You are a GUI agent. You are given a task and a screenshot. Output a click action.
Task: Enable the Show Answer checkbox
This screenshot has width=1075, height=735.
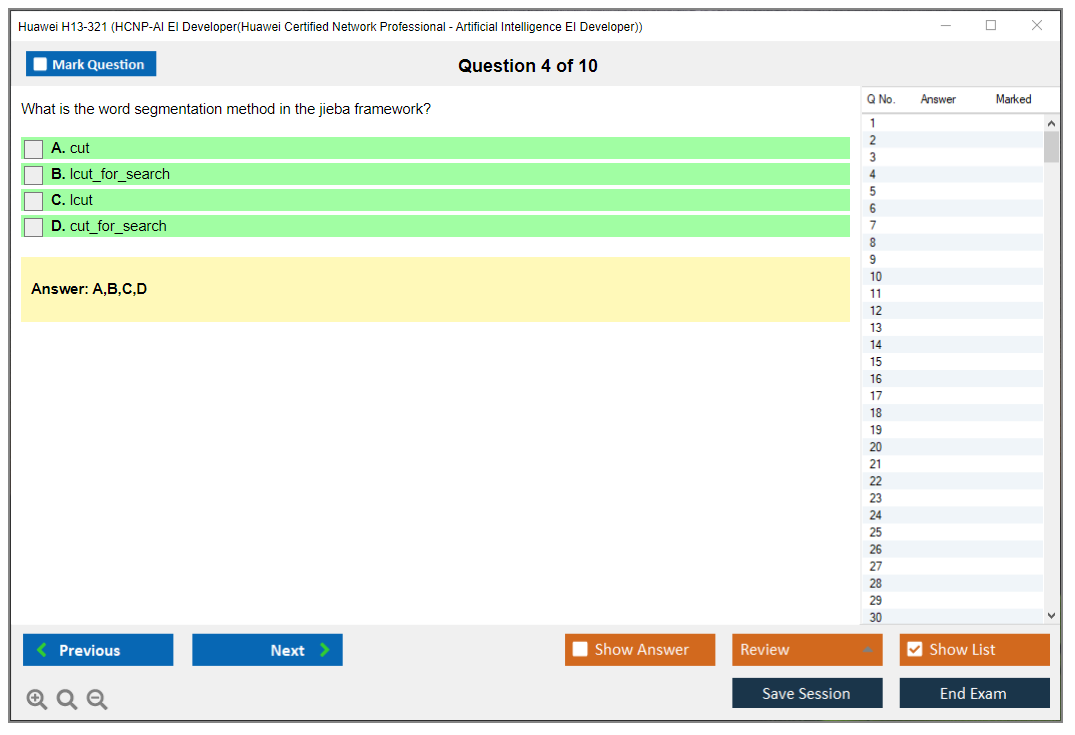coord(580,650)
